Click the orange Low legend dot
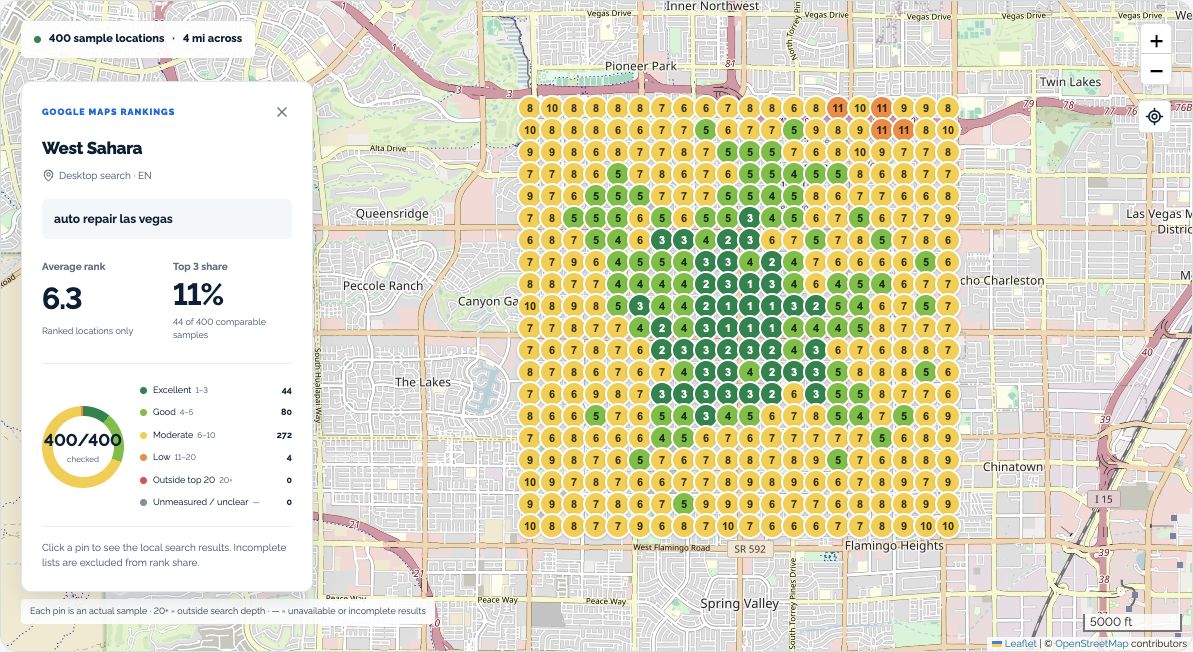 pyautogui.click(x=143, y=457)
